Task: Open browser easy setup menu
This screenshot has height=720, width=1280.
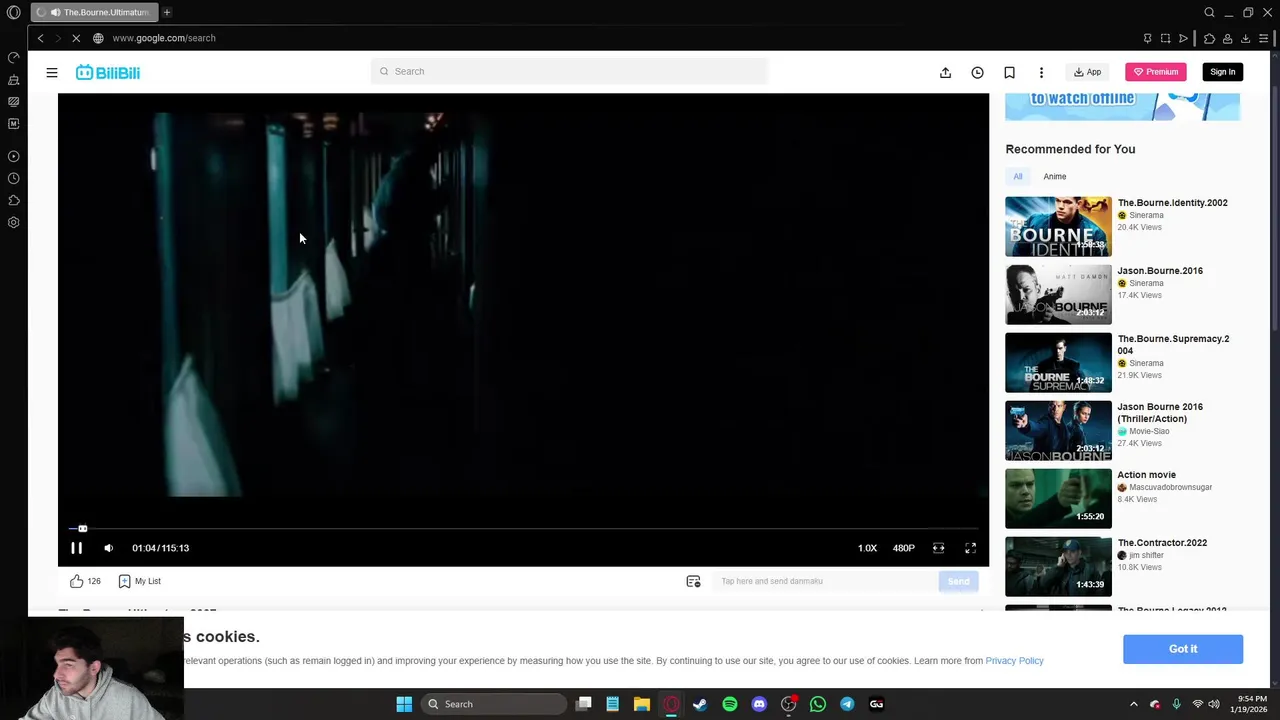Action: [x=1263, y=38]
